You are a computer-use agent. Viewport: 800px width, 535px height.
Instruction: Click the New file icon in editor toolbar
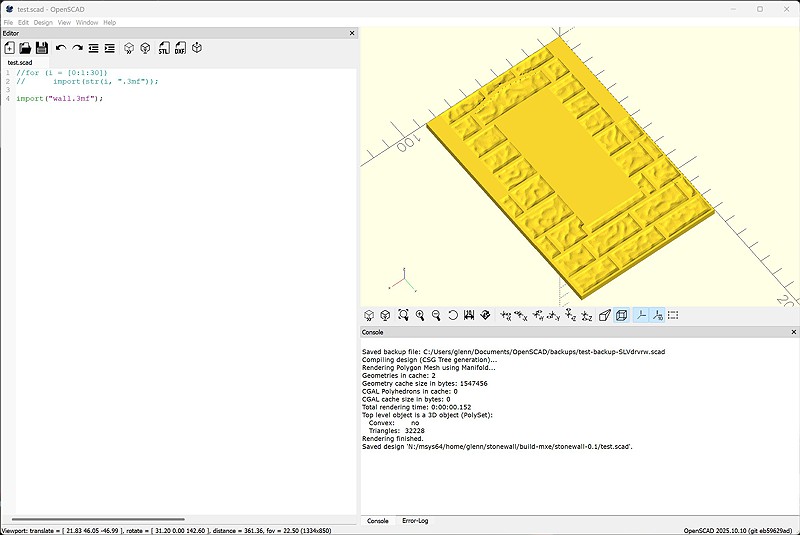[x=9, y=48]
